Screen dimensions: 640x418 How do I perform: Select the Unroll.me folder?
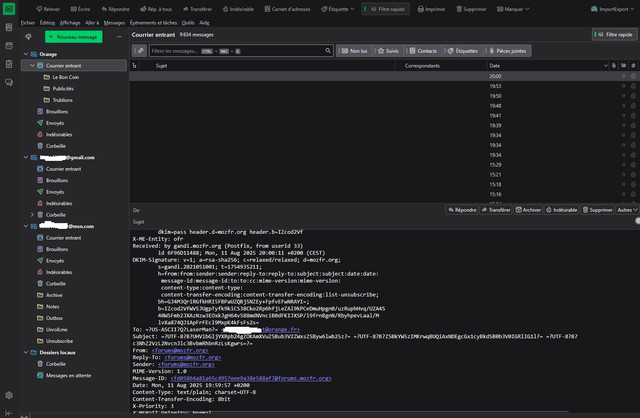pos(57,329)
